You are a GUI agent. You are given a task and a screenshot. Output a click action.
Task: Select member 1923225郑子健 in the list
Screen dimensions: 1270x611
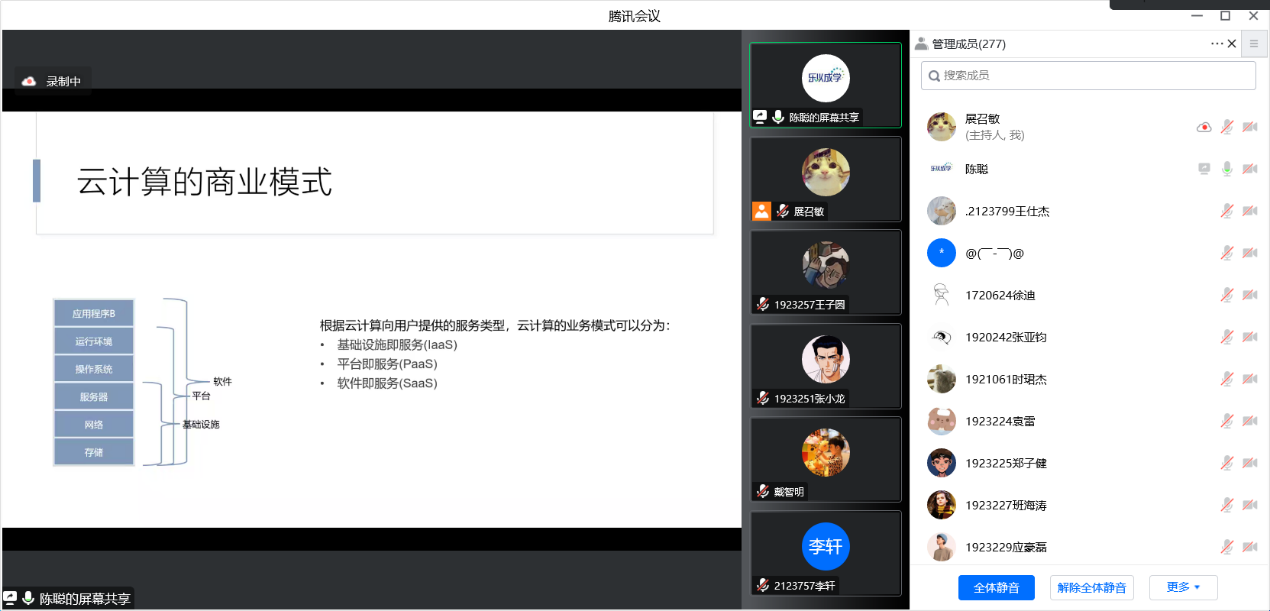point(1005,463)
